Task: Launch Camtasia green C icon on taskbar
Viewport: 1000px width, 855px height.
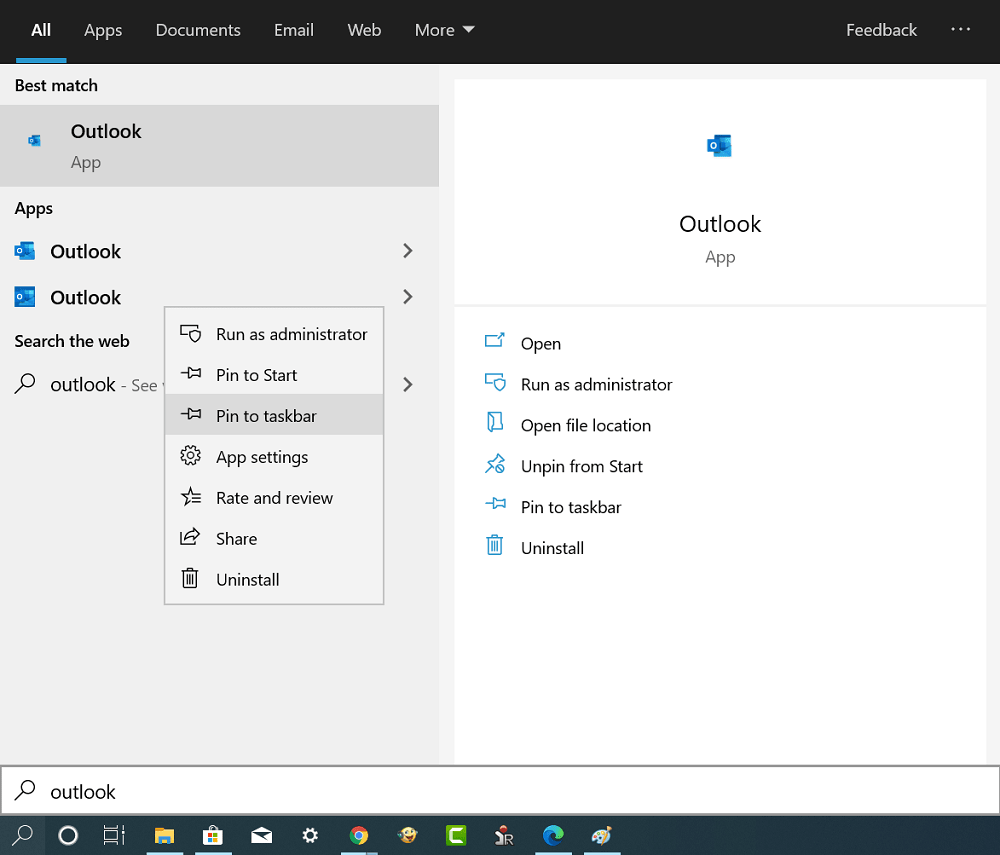Action: [456, 835]
